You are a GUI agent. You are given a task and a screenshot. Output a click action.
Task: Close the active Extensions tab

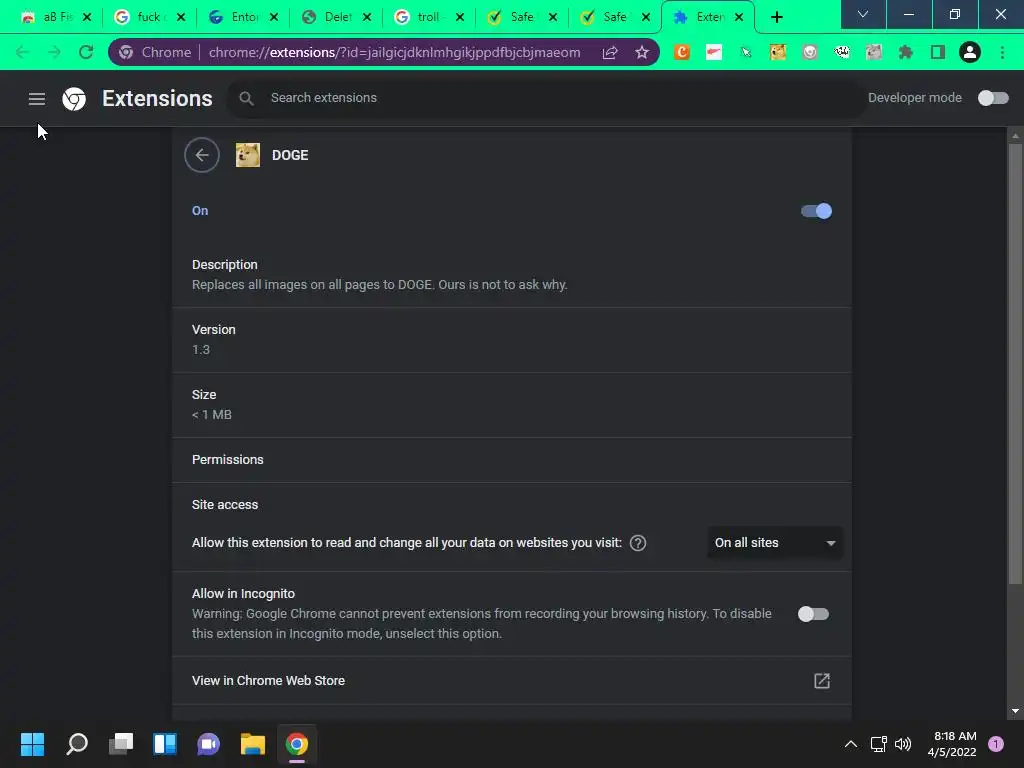click(x=739, y=18)
